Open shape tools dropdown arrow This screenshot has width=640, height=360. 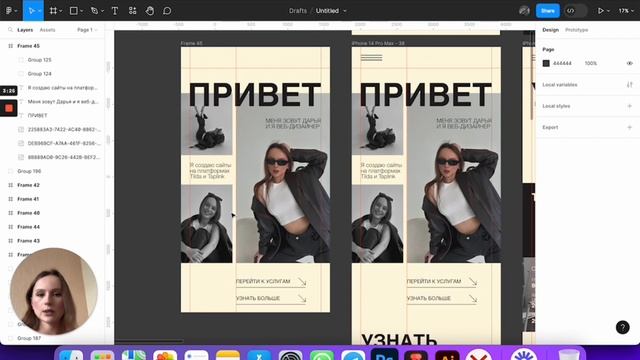[x=82, y=11]
